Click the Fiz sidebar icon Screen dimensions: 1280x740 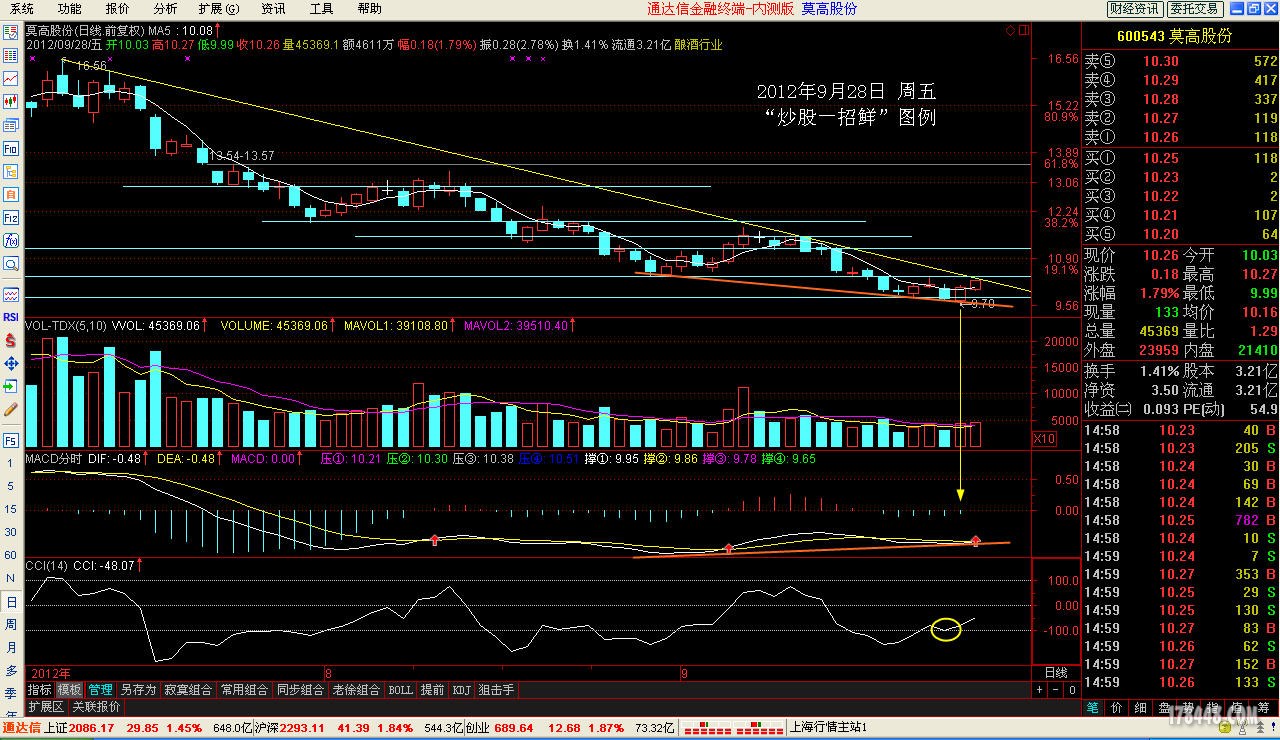point(11,217)
